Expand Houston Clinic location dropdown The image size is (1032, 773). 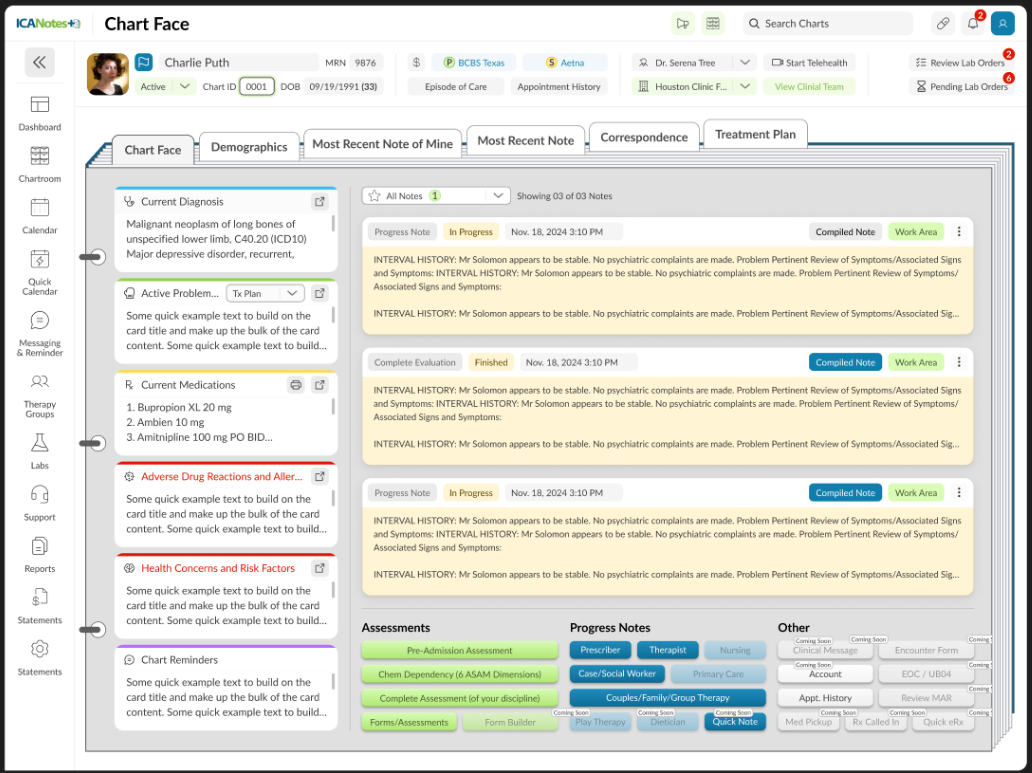click(744, 86)
